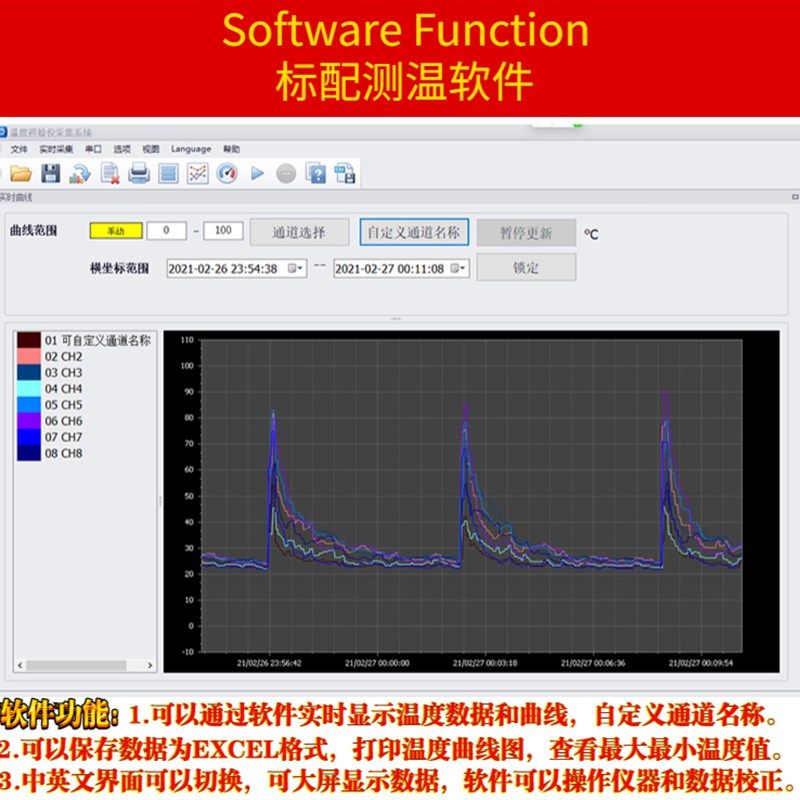This screenshot has height=800, width=800.
Task: Click the 锁定 button
Action: pos(526,267)
